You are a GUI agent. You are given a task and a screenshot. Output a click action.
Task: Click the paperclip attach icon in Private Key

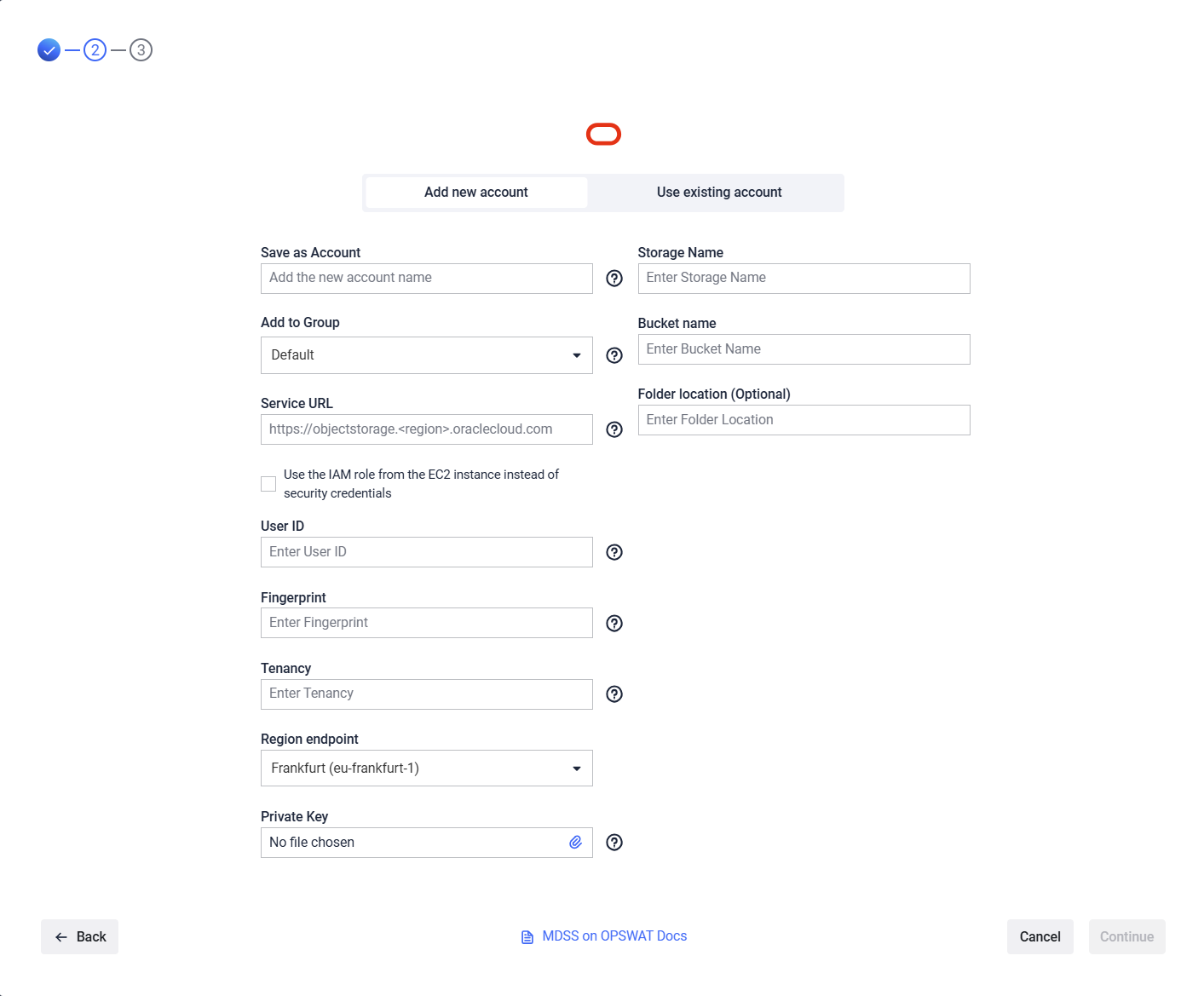(576, 843)
